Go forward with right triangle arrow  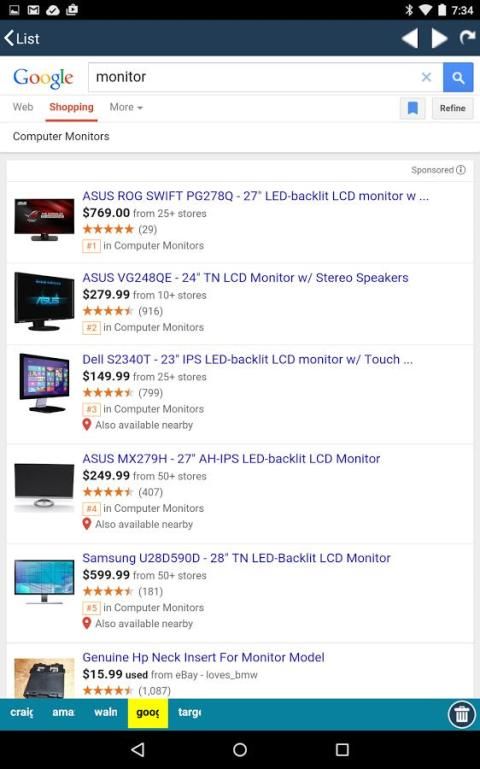coord(439,38)
